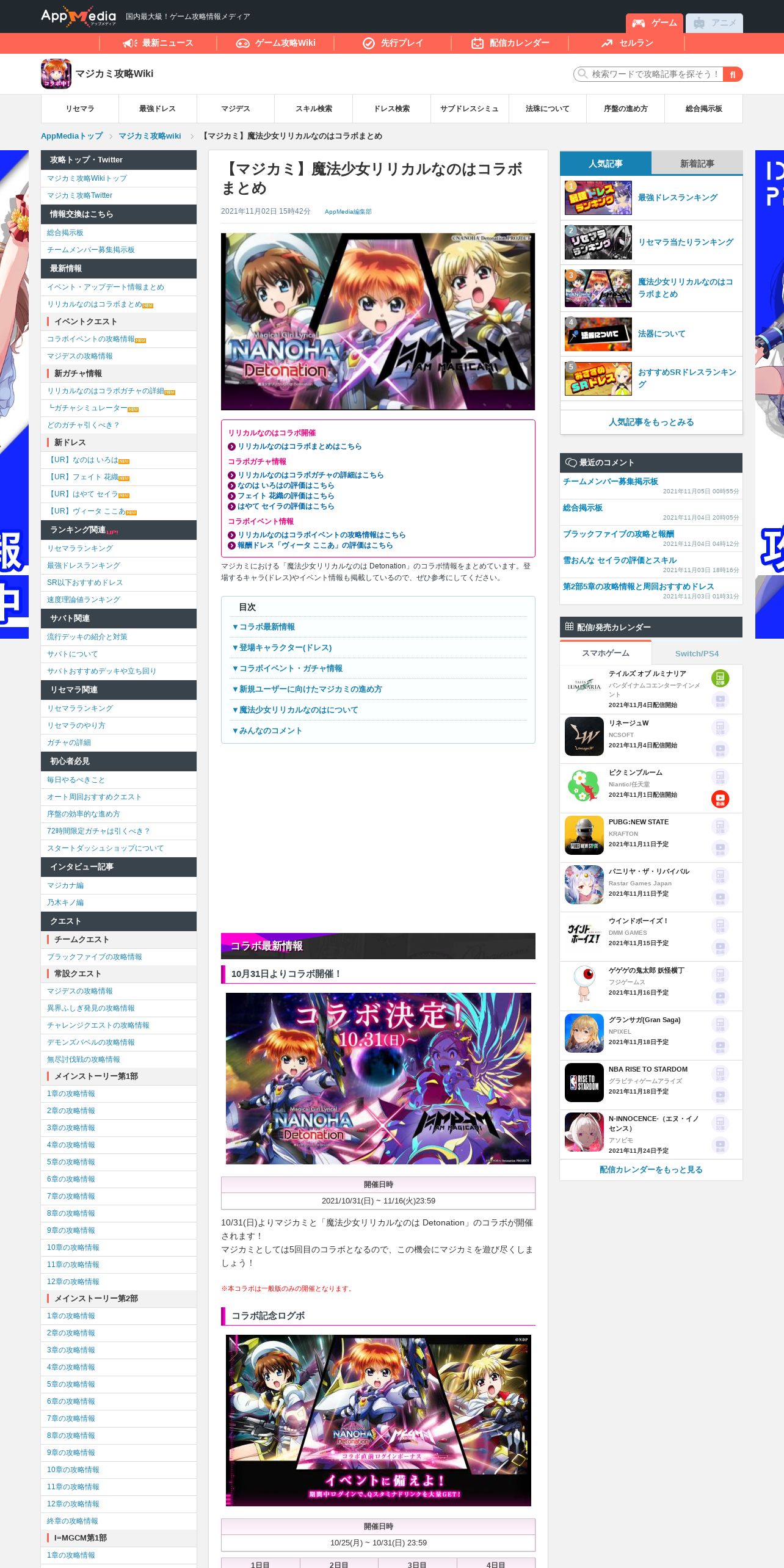
Task: Open the comment 雪おんな セイラの評価とスキル
Action: pyautogui.click(x=620, y=561)
